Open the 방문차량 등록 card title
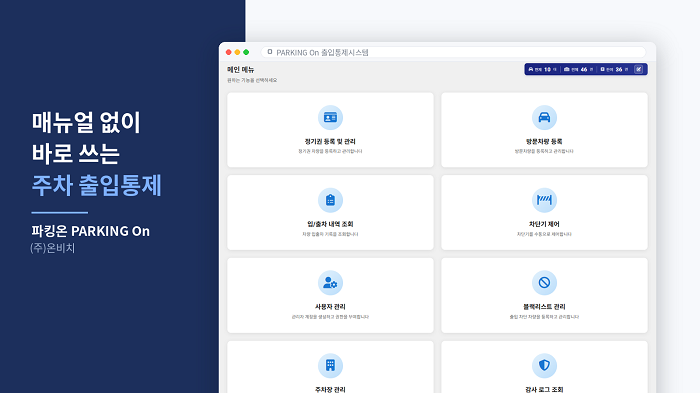The image size is (700, 393). pos(544,142)
